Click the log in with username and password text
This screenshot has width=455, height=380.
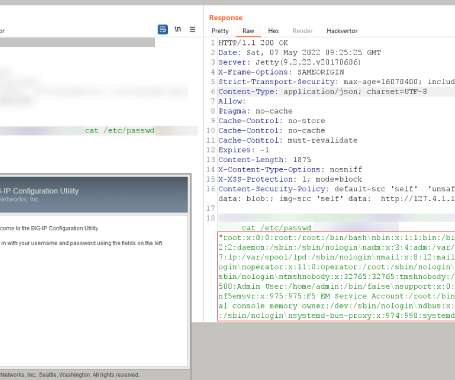[x=81, y=243]
